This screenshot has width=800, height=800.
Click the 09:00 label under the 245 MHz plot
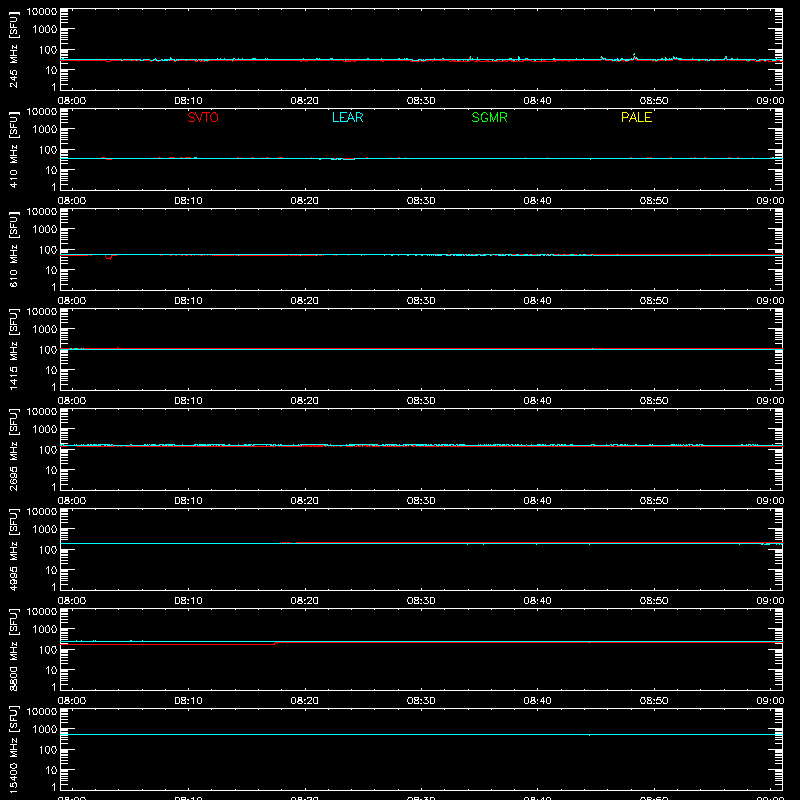(x=770, y=101)
